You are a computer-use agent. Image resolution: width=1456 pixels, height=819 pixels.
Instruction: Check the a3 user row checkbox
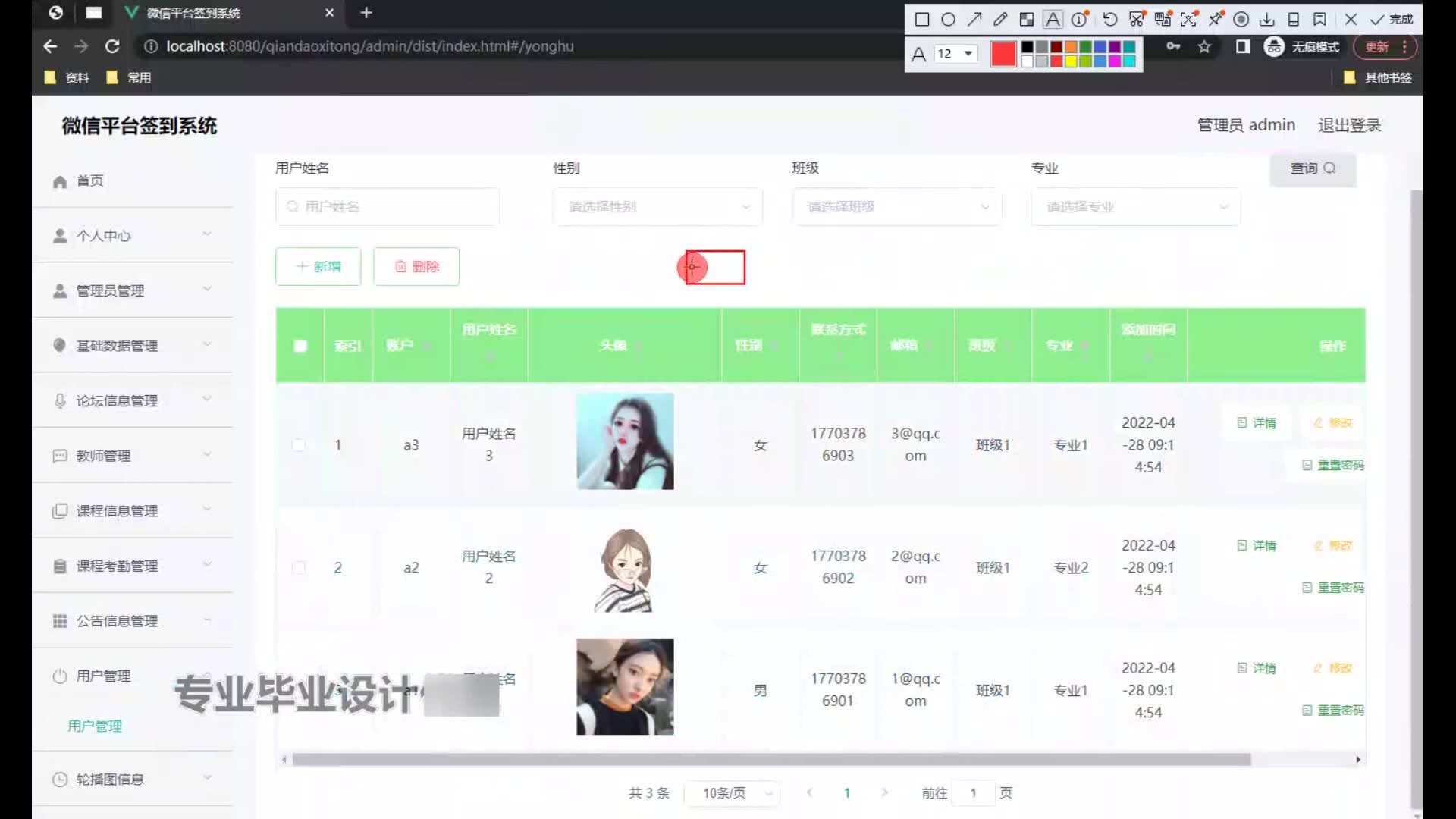point(299,445)
